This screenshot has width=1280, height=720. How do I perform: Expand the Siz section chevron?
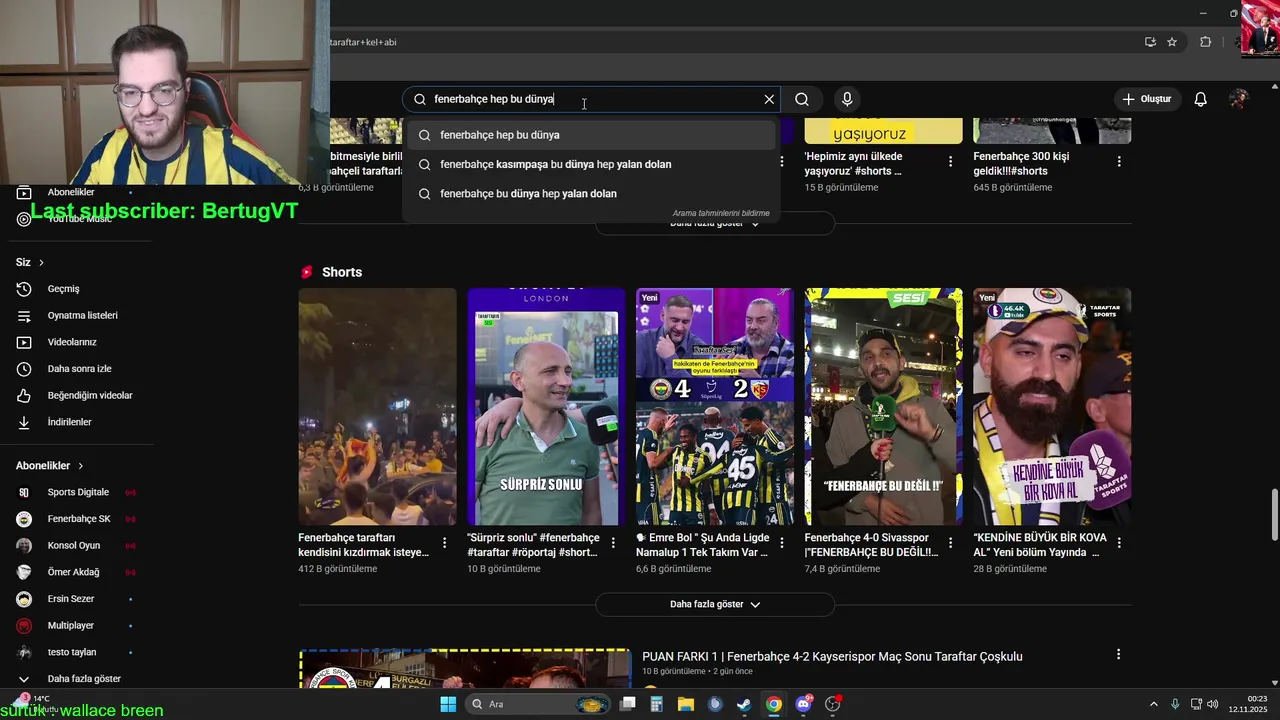41,262
